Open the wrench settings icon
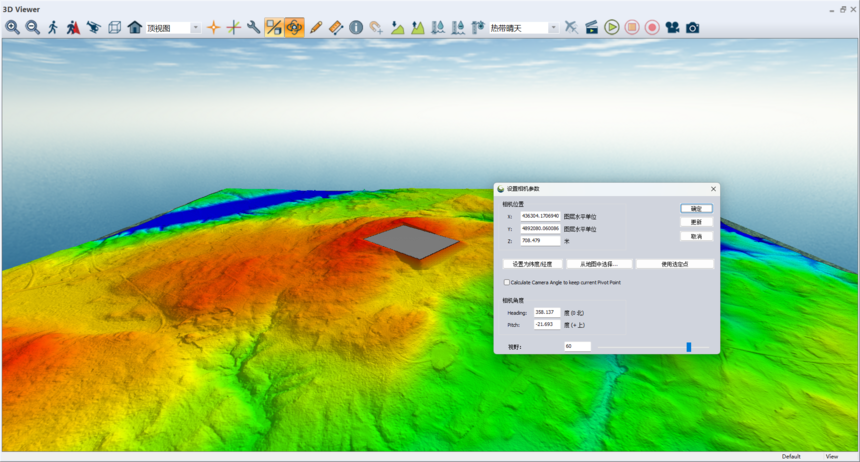This screenshot has height=462, width=860. pyautogui.click(x=253, y=28)
